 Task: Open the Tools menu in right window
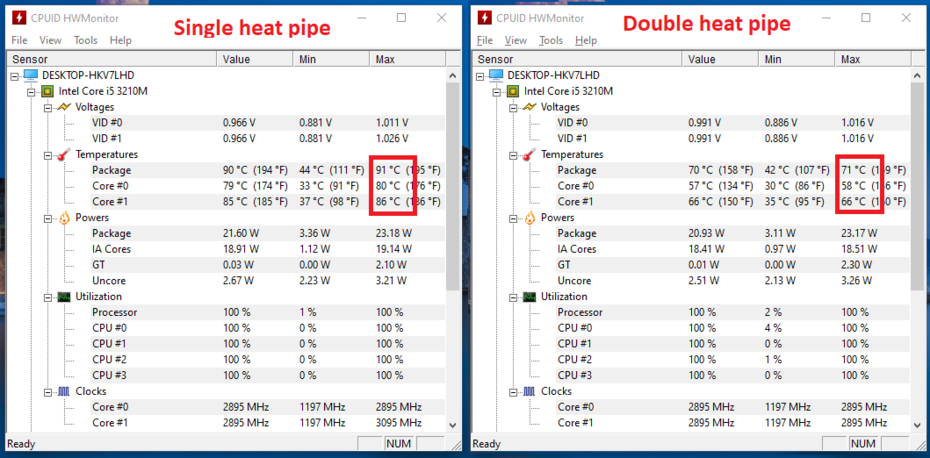click(x=551, y=40)
